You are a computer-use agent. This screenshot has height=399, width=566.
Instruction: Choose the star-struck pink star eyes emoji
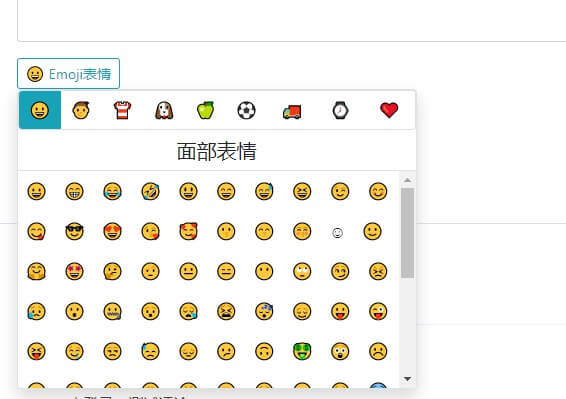[x=74, y=272]
